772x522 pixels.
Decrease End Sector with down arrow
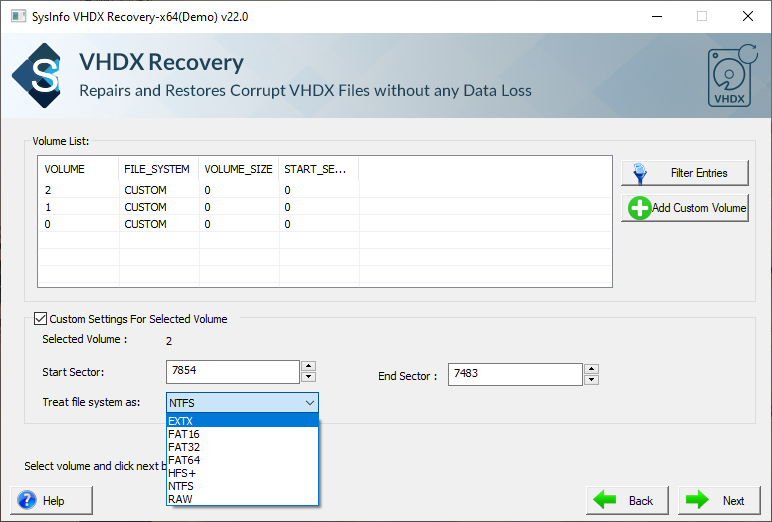pyautogui.click(x=591, y=380)
